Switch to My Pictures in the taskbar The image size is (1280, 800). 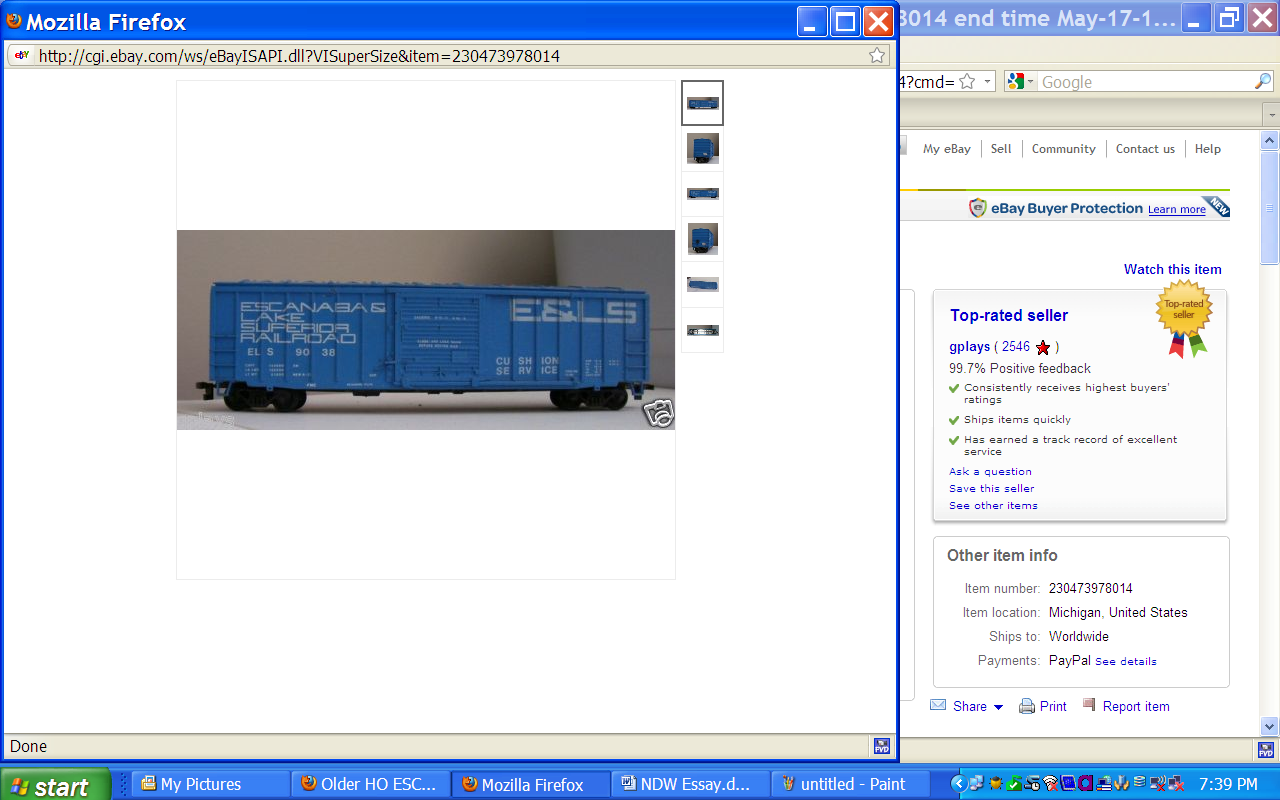pyautogui.click(x=210, y=784)
